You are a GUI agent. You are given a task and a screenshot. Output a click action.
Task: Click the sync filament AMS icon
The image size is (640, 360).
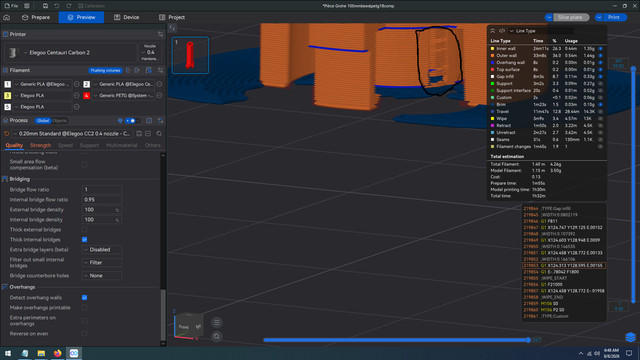click(149, 70)
